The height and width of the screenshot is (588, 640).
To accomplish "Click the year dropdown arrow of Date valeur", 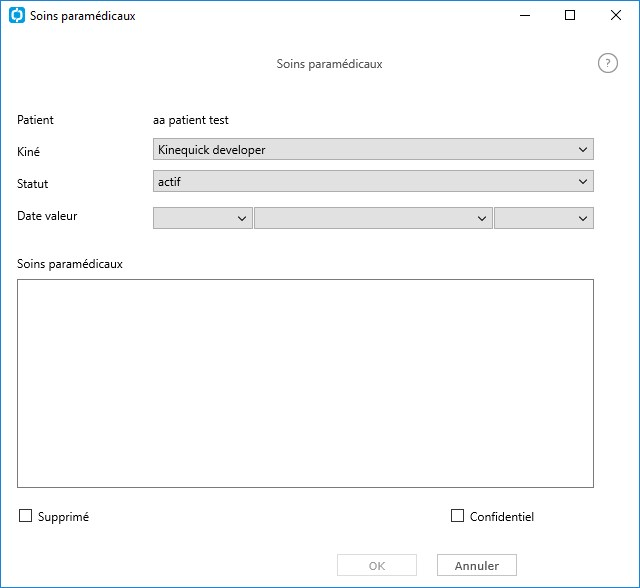I will pos(583,219).
